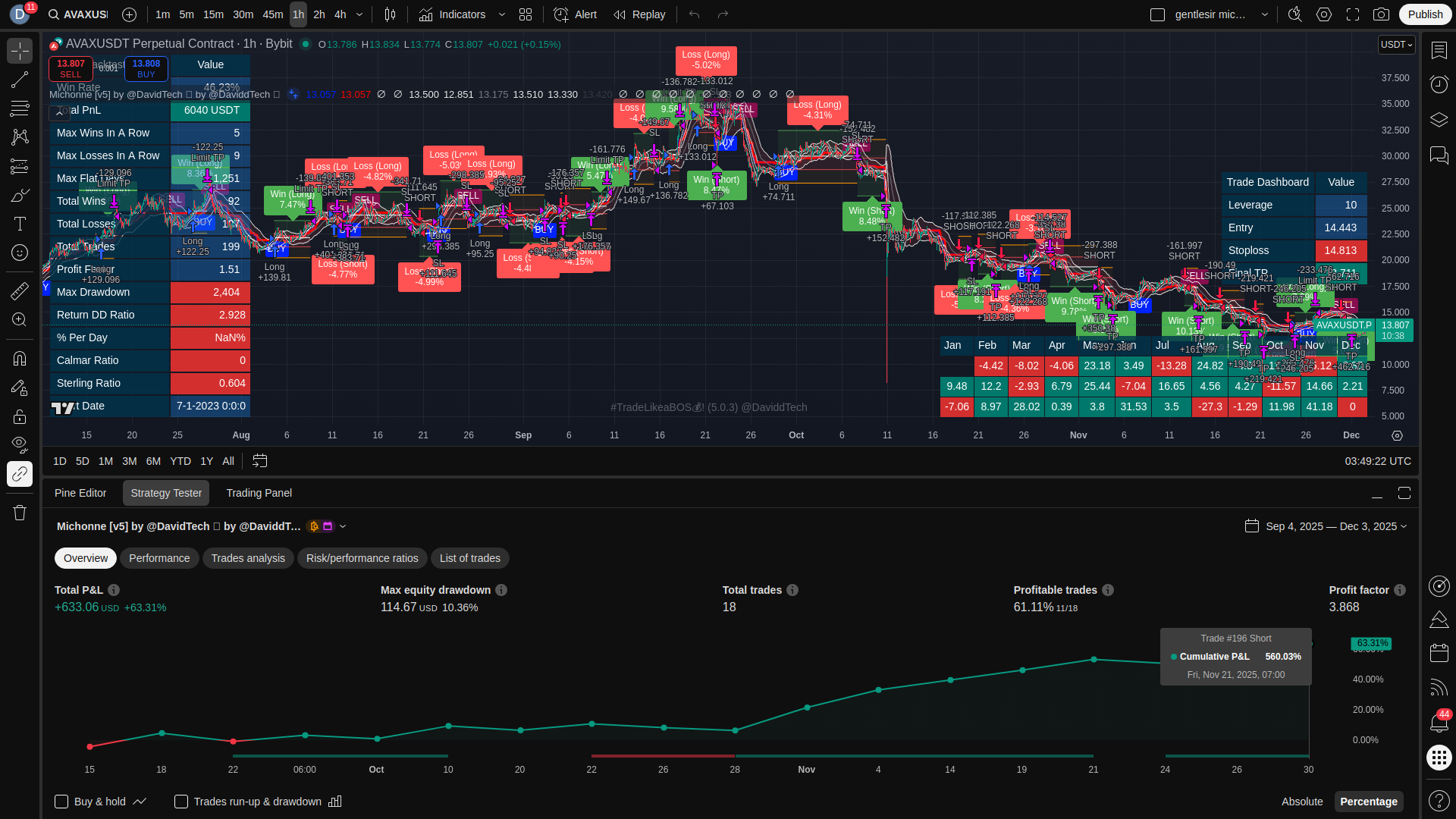Open the layout setup grid icon

pos(526,14)
